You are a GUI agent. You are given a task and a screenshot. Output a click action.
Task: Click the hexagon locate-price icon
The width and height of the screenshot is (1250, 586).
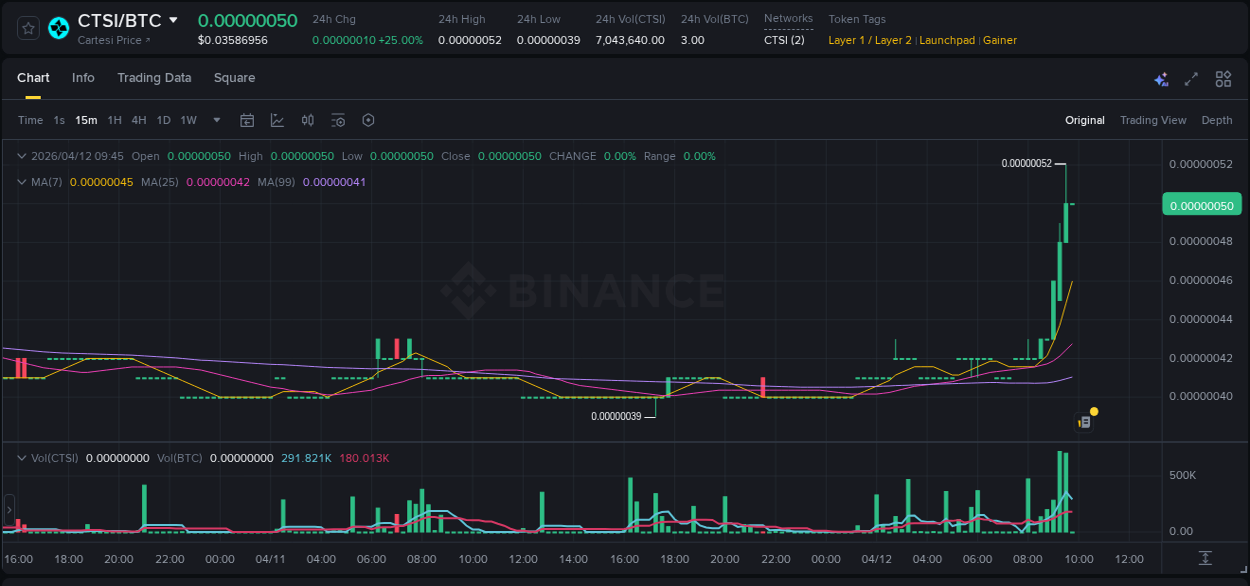pyautogui.click(x=368, y=120)
